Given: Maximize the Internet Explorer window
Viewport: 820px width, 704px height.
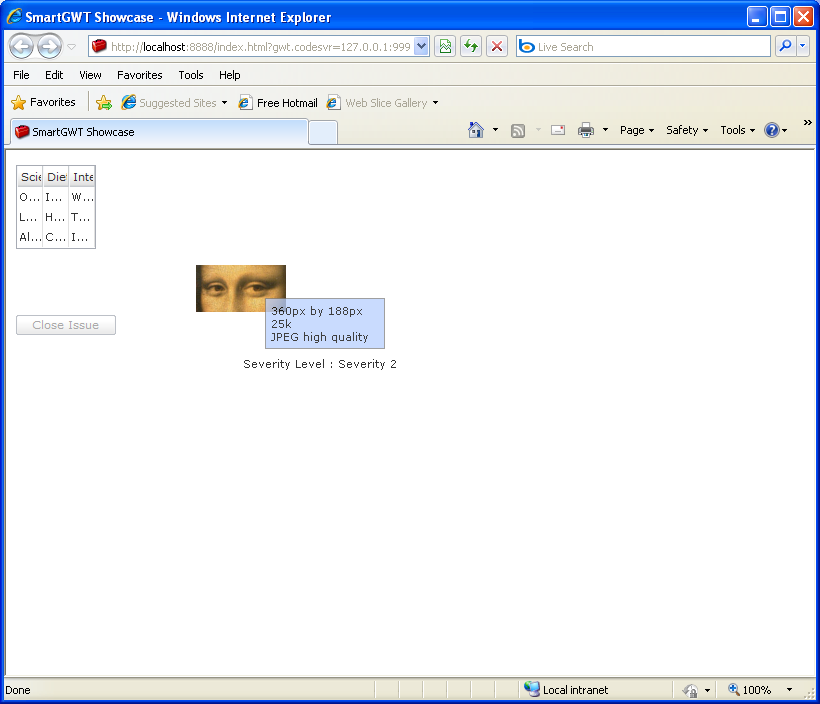Looking at the screenshot, I should pos(780,17).
